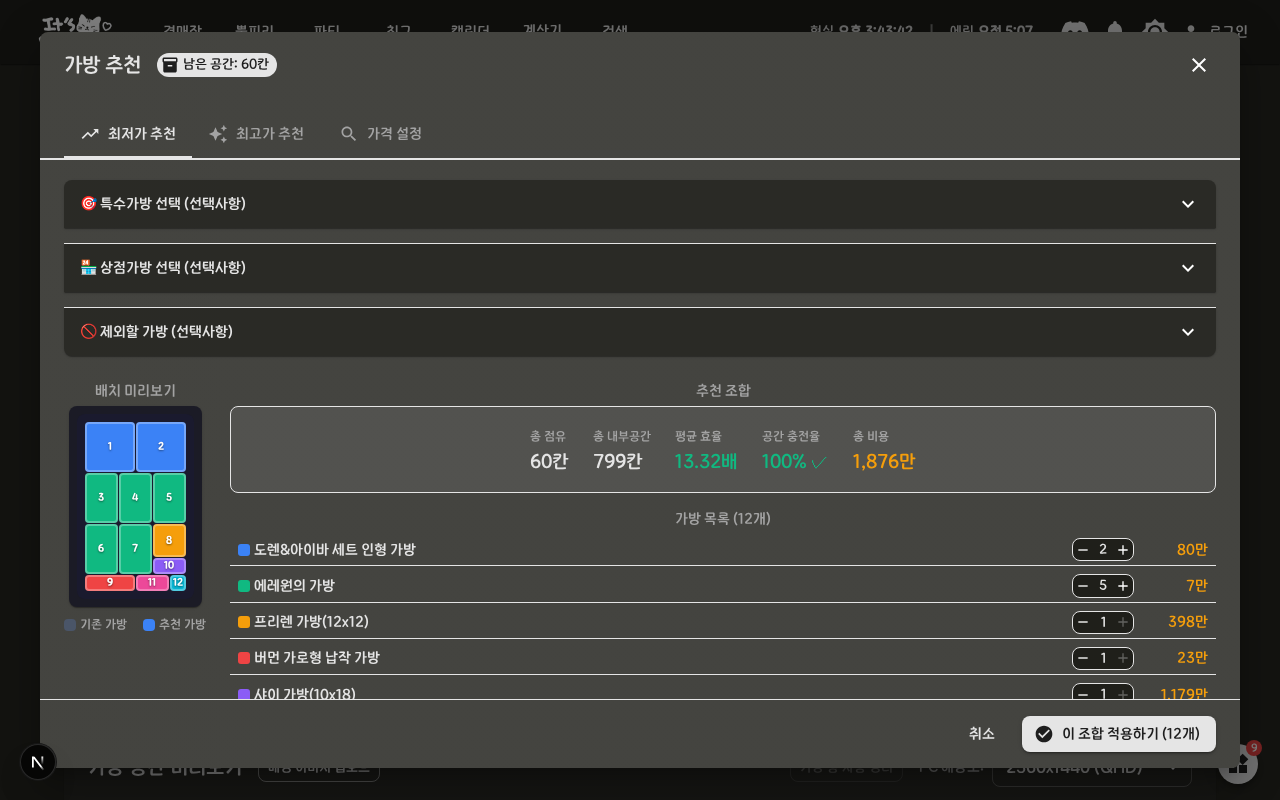The width and height of the screenshot is (1280, 800).
Task: Increase 도렌&아이바 세트 인형 가방 quantity
Action: [1123, 550]
